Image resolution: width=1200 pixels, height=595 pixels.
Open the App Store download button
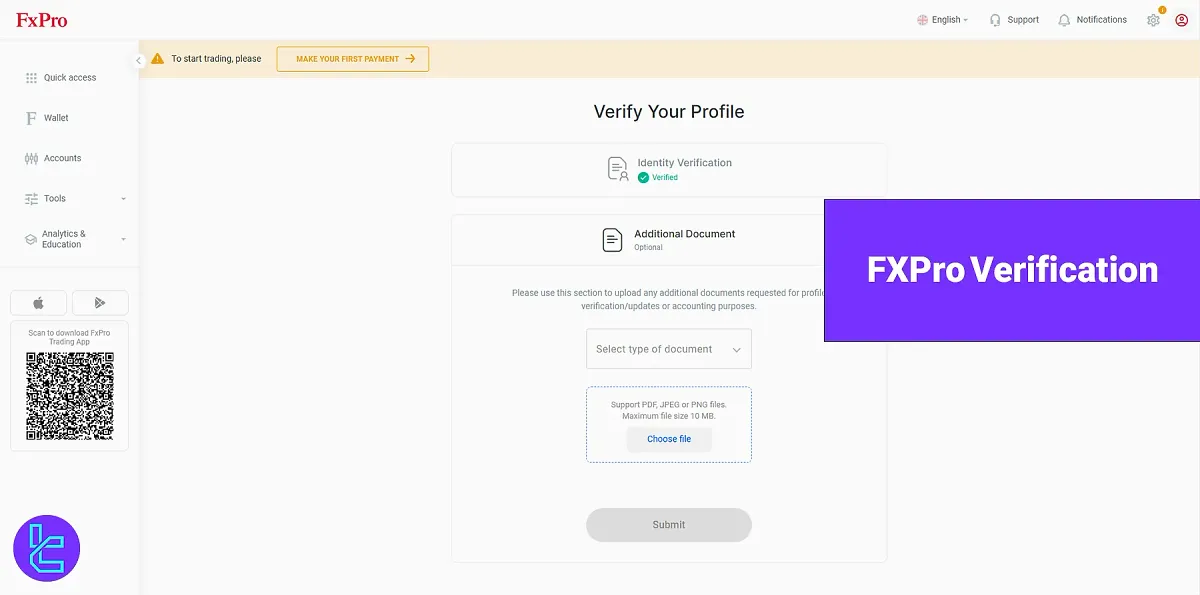38,302
